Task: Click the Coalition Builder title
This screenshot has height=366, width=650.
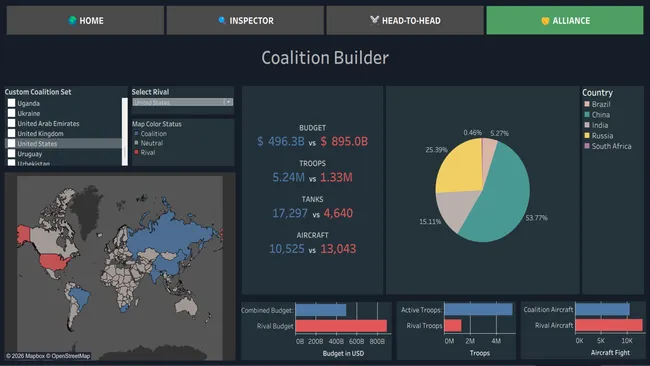Action: [x=325, y=58]
